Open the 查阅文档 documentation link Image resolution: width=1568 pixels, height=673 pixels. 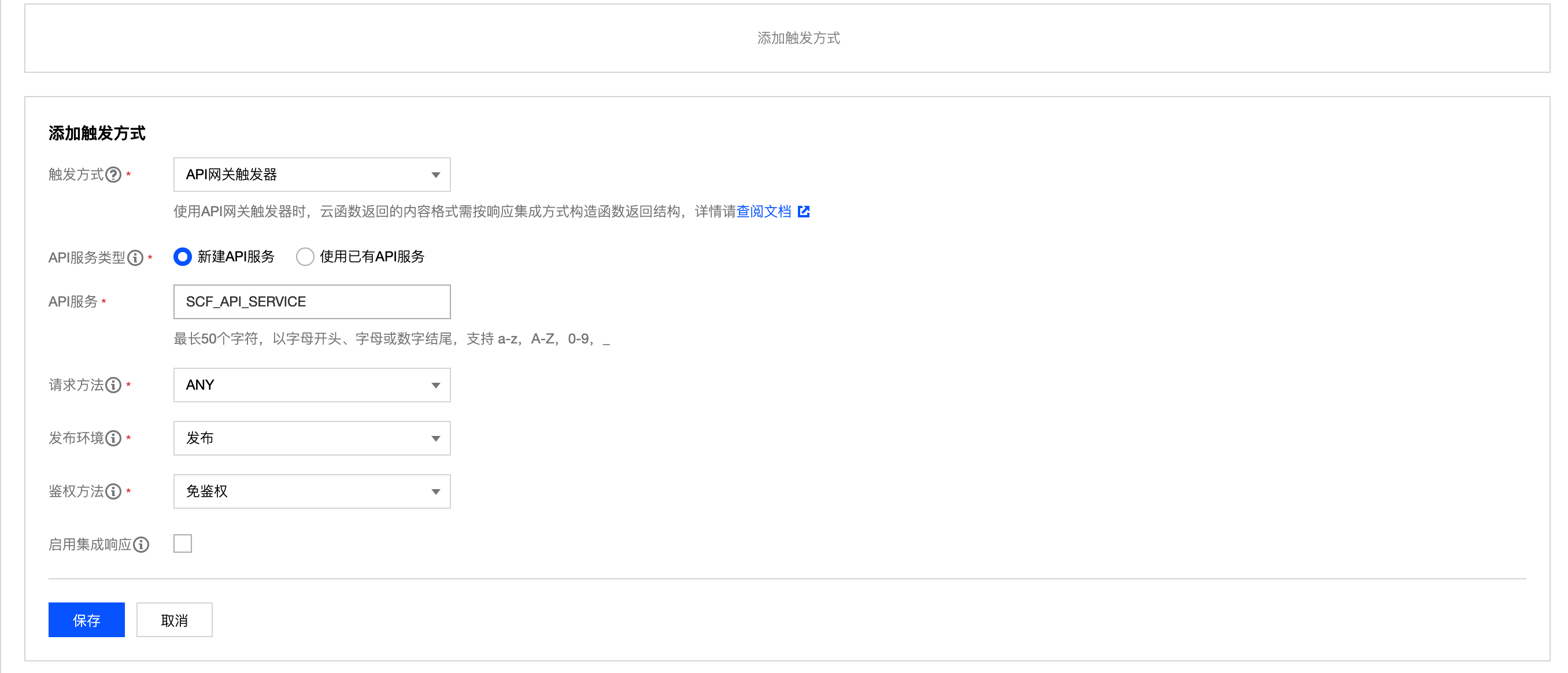pyautogui.click(x=763, y=212)
